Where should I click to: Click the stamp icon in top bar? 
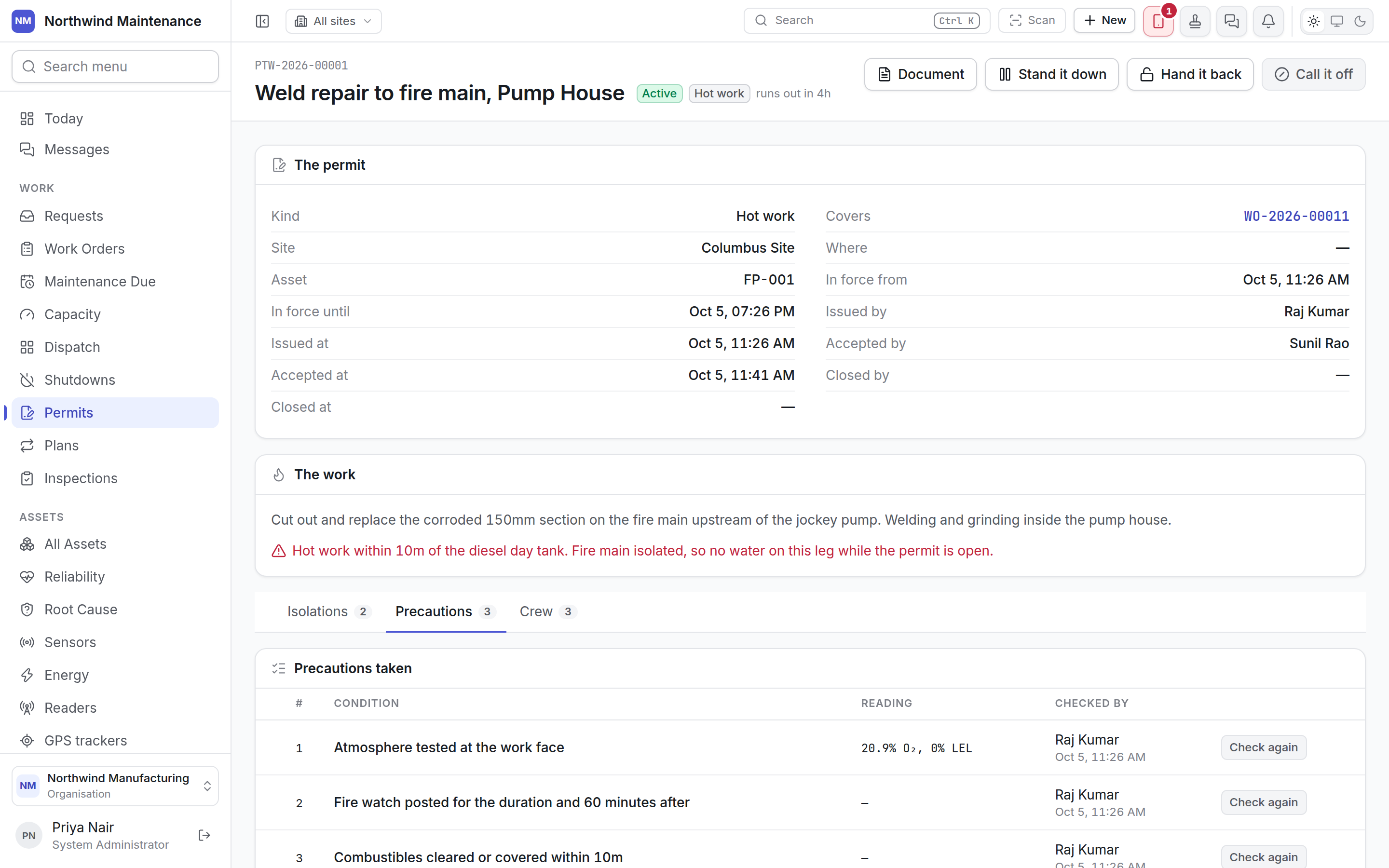coord(1195,21)
